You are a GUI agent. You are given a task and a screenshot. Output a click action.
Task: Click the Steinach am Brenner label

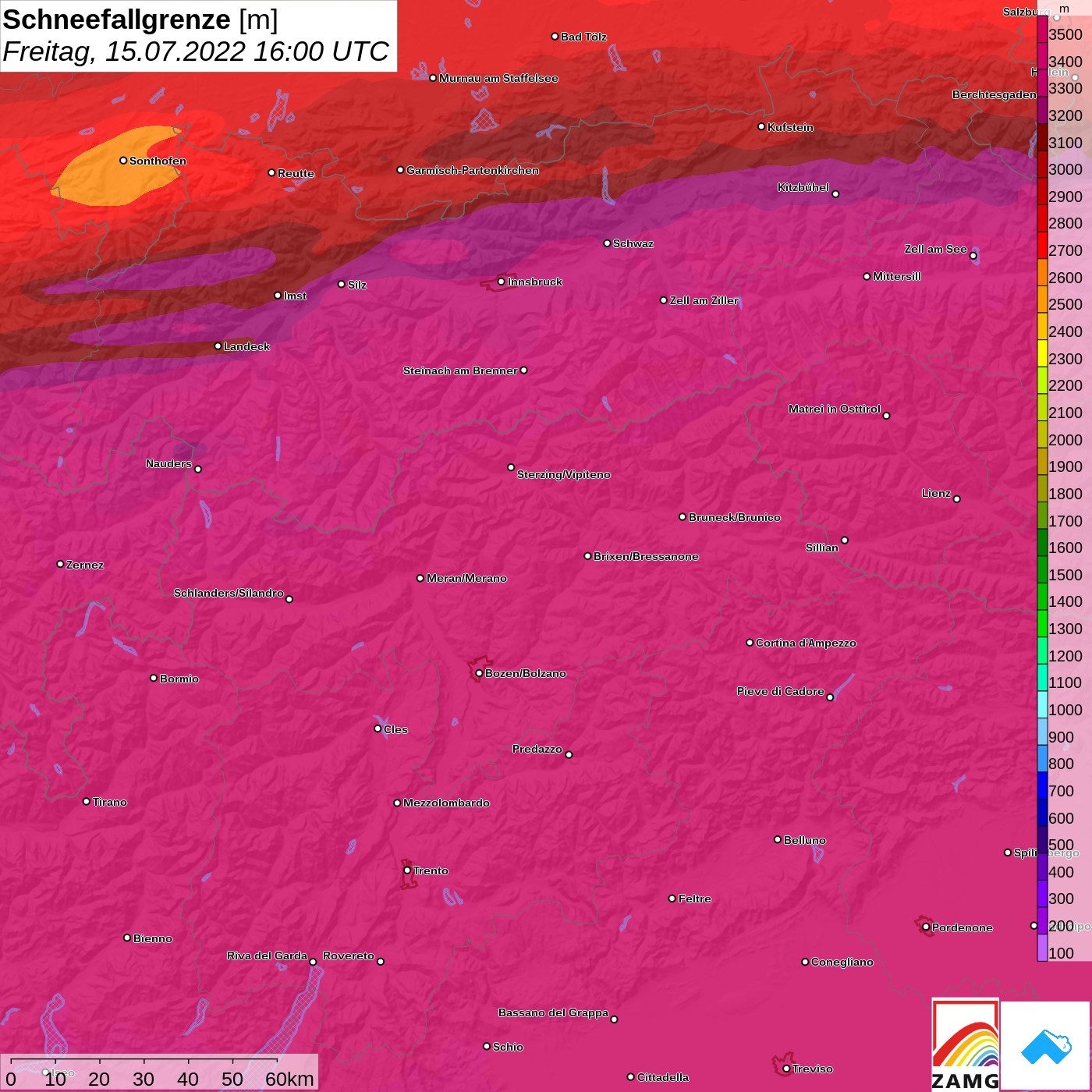[460, 370]
